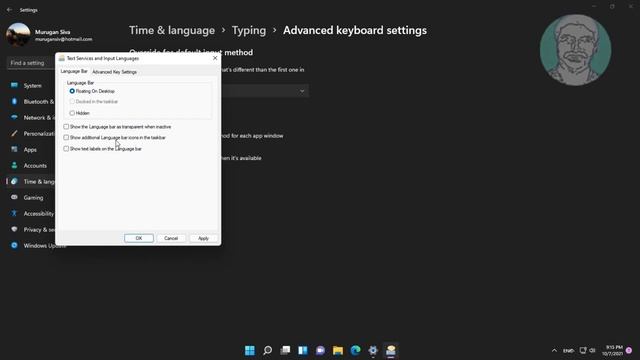The image size is (640, 360).
Task: Open the Windows Update sidebar icon
Action: coord(14,245)
